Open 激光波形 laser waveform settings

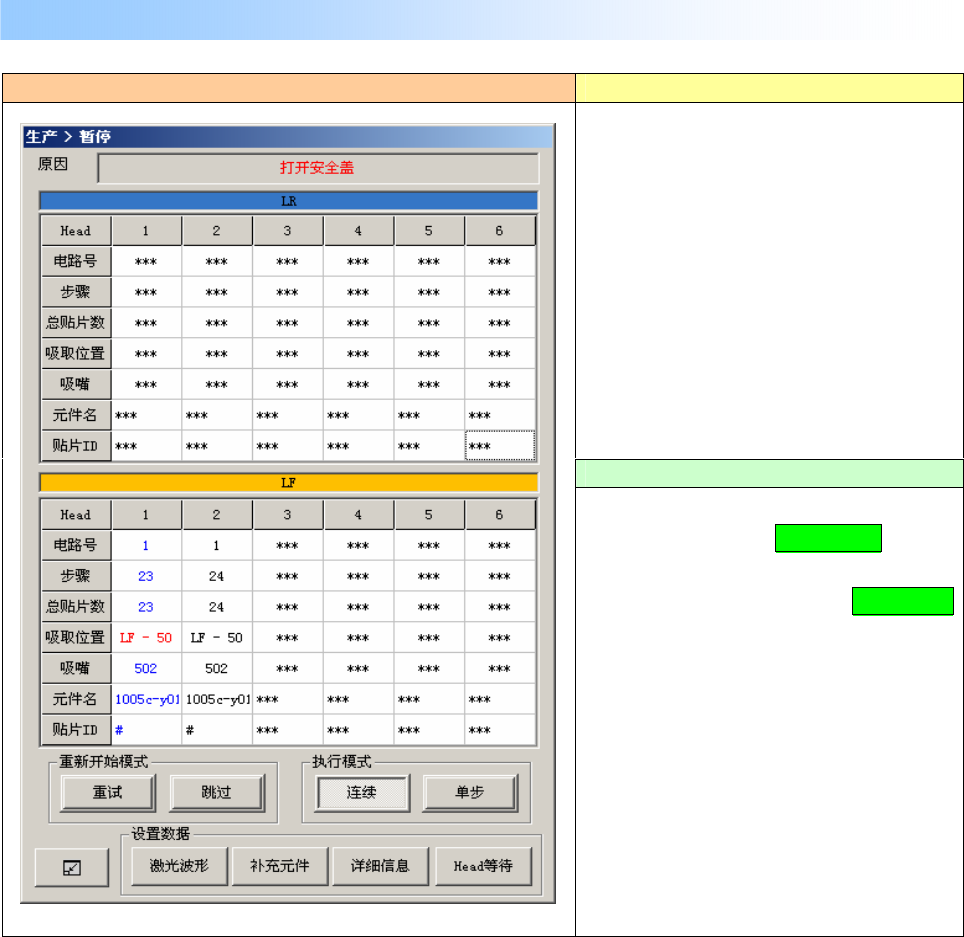click(x=180, y=866)
